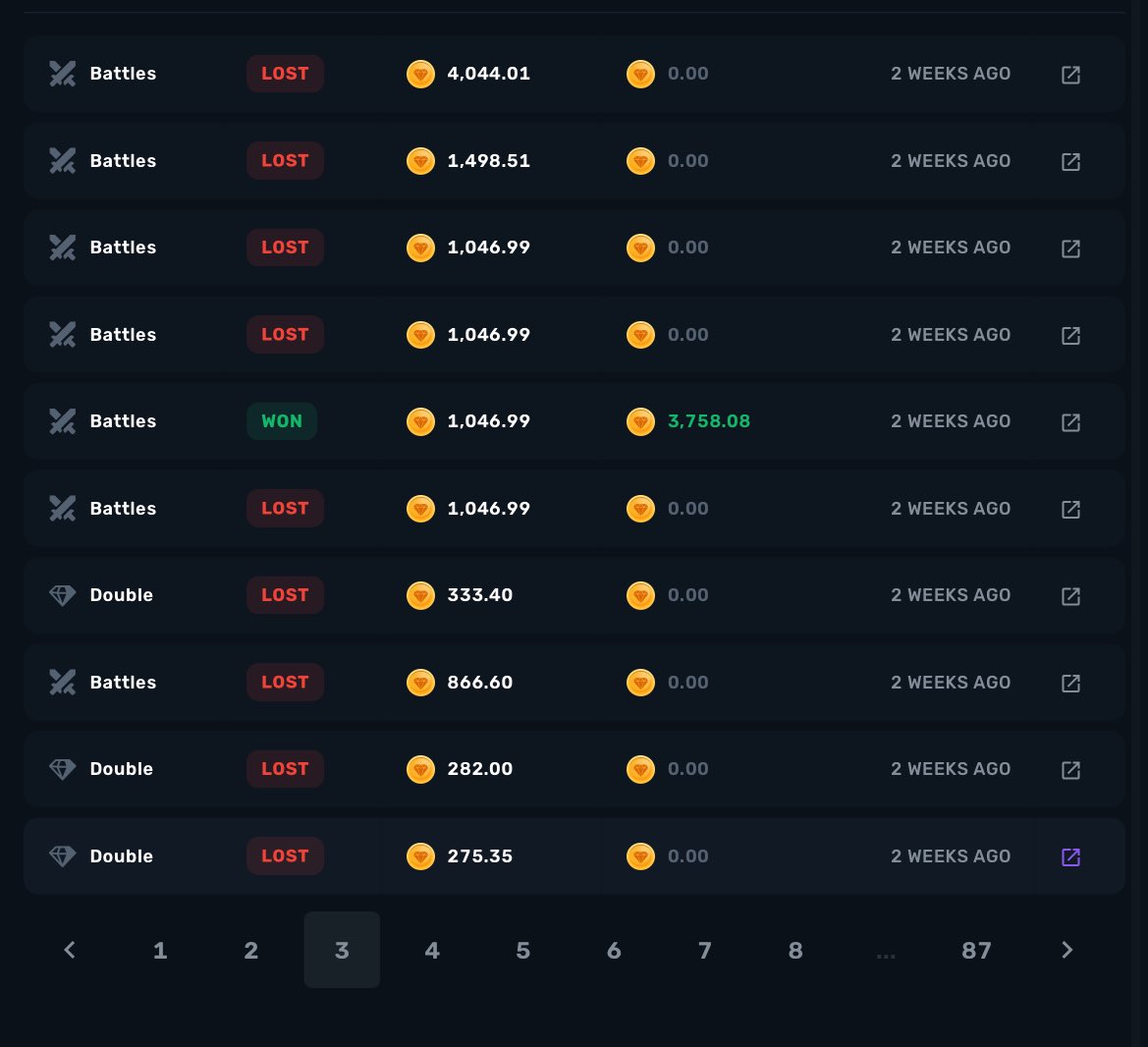Go to page 1
This screenshot has height=1047, width=1148.
pos(160,950)
